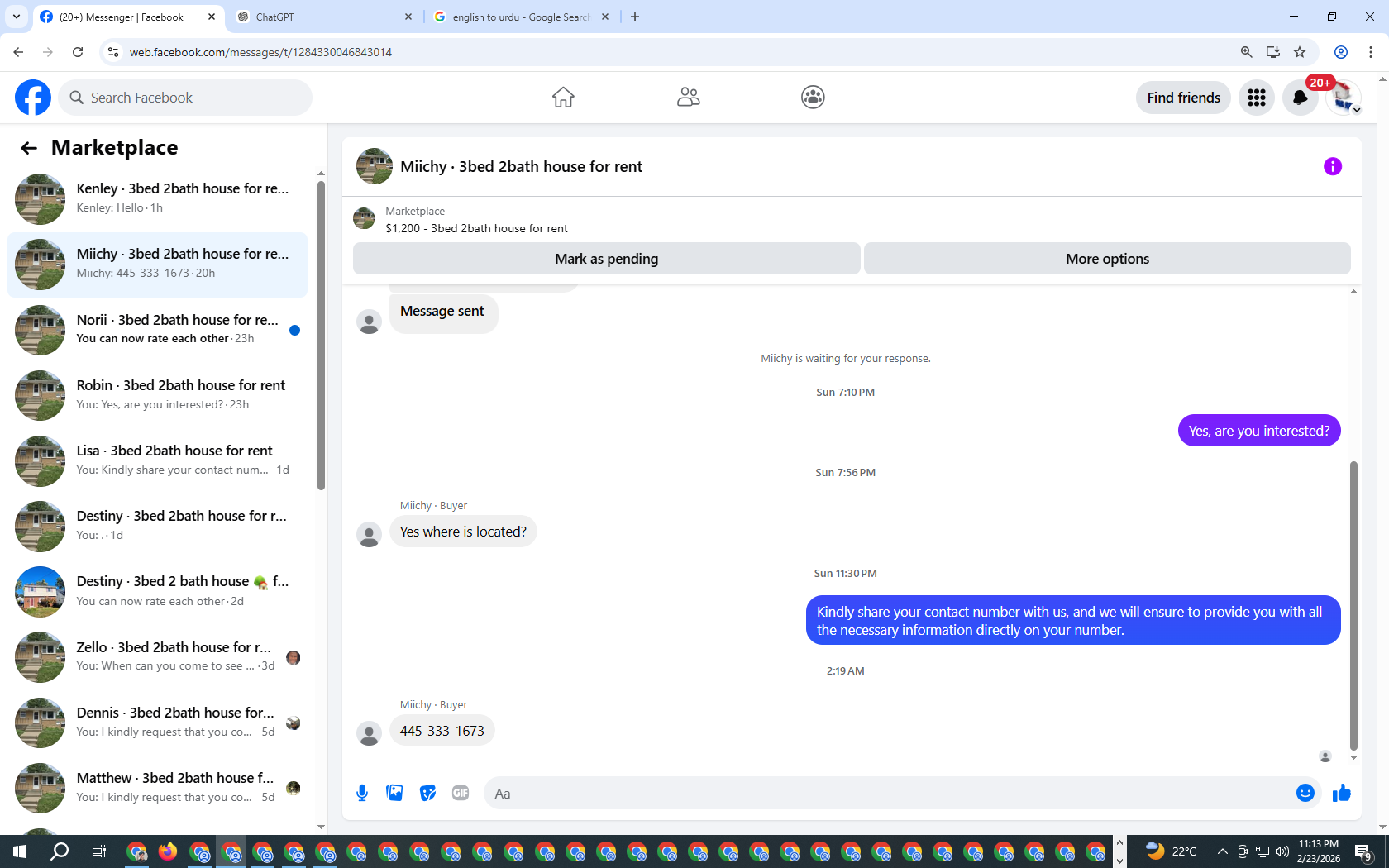The height and width of the screenshot is (868, 1389).
Task: Reload the page with the refresh icon
Action: [78, 52]
